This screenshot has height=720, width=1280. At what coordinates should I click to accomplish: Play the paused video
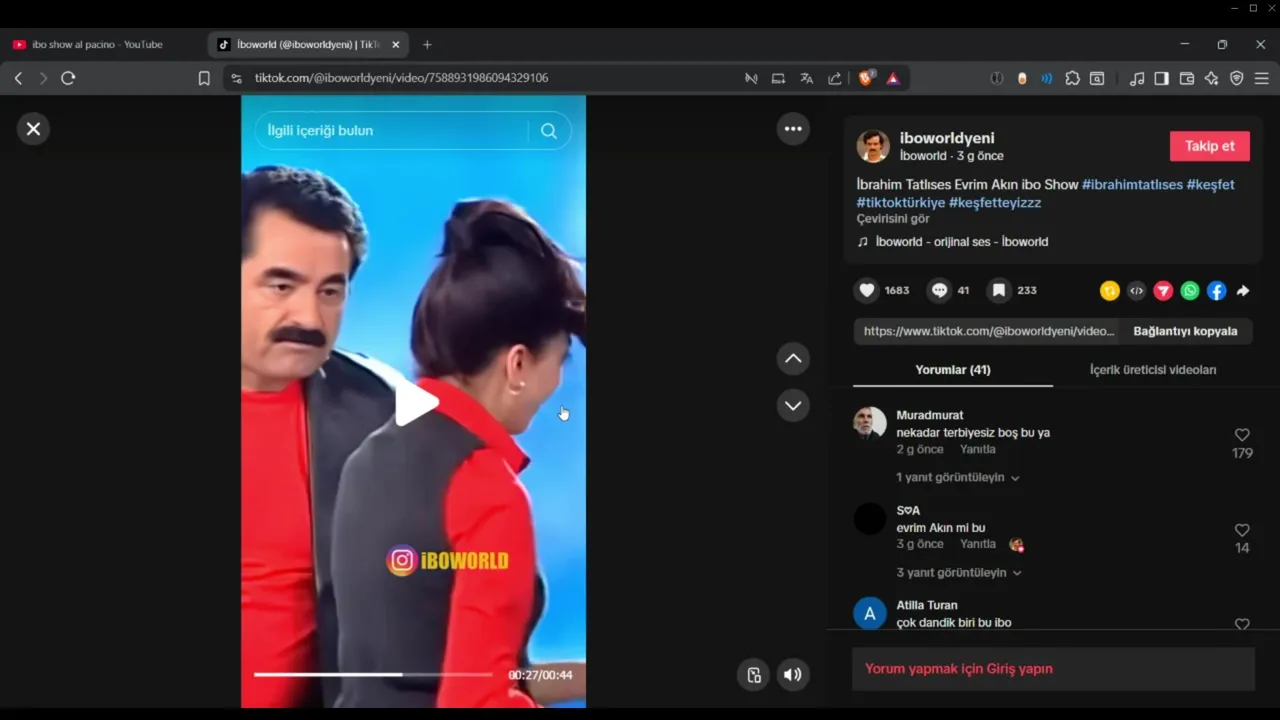tap(416, 403)
